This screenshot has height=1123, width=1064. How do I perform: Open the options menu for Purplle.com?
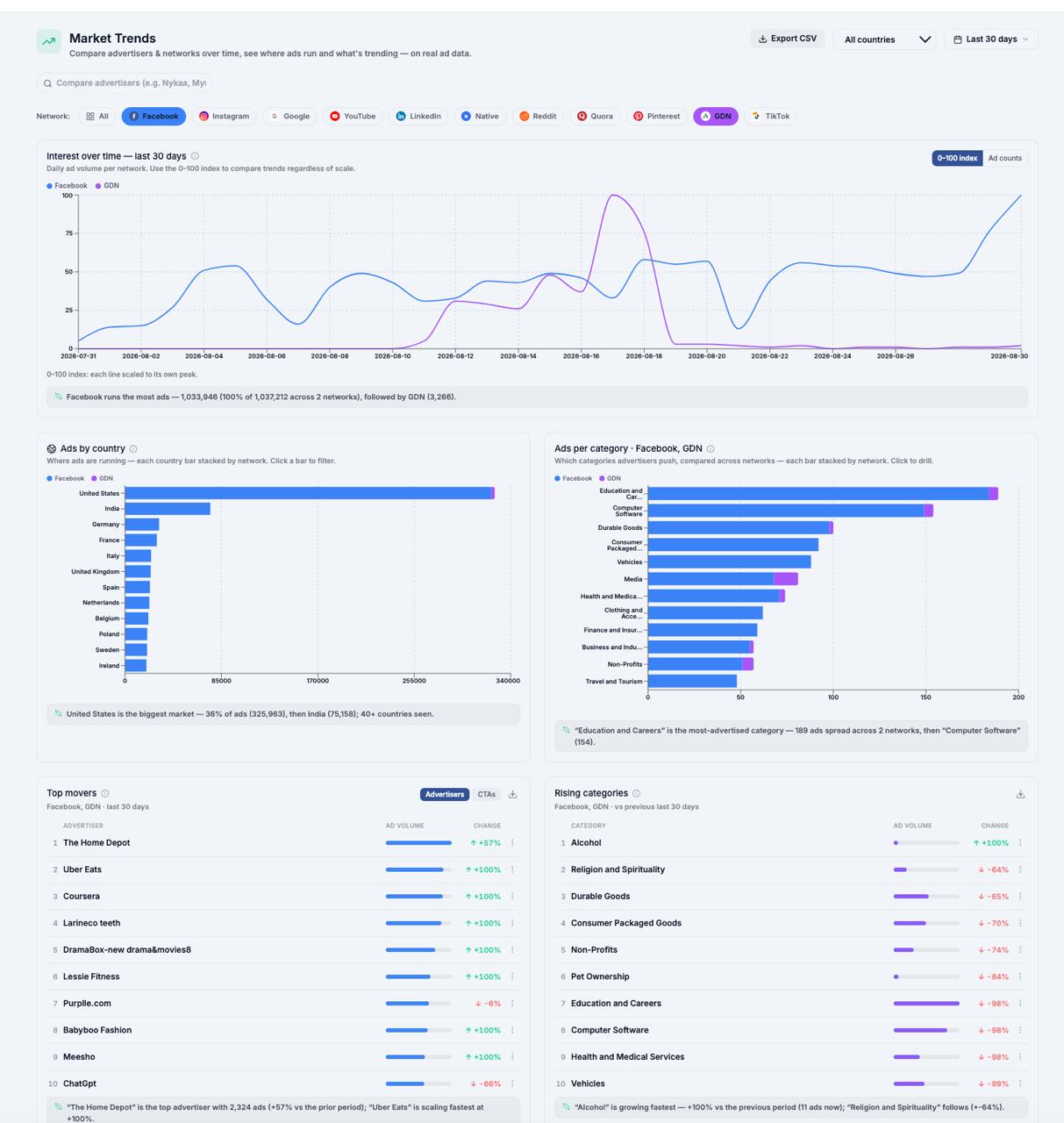coord(512,1004)
